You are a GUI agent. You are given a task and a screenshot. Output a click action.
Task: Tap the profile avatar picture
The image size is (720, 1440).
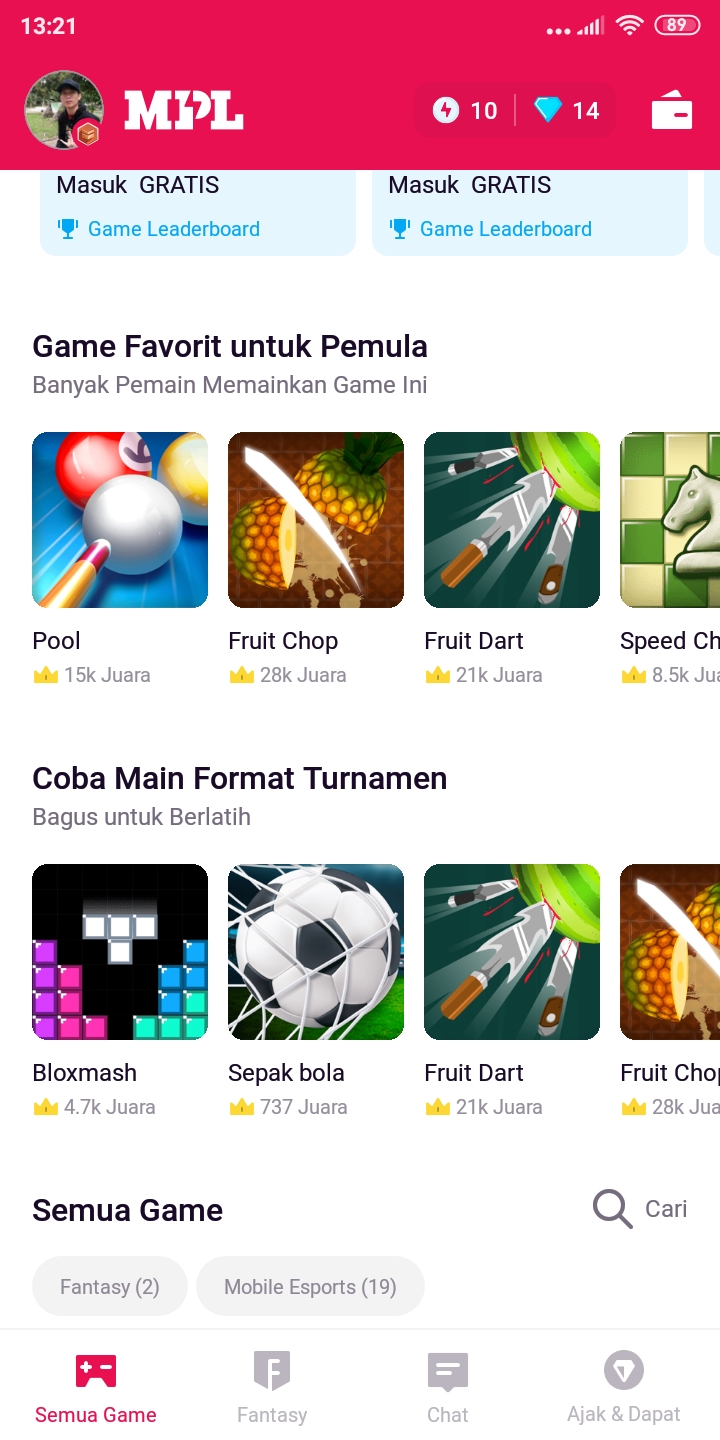64,110
